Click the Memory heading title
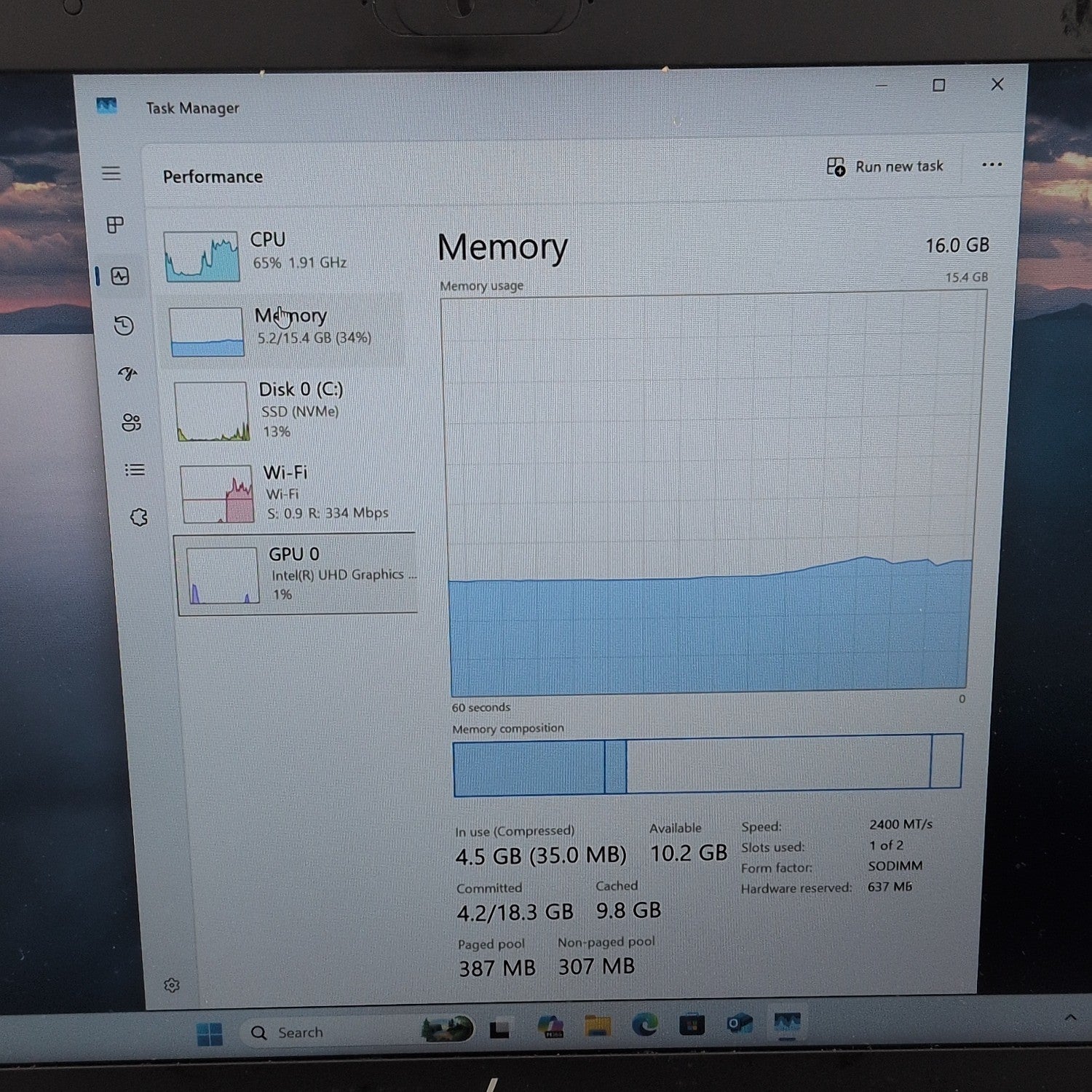 (x=502, y=248)
